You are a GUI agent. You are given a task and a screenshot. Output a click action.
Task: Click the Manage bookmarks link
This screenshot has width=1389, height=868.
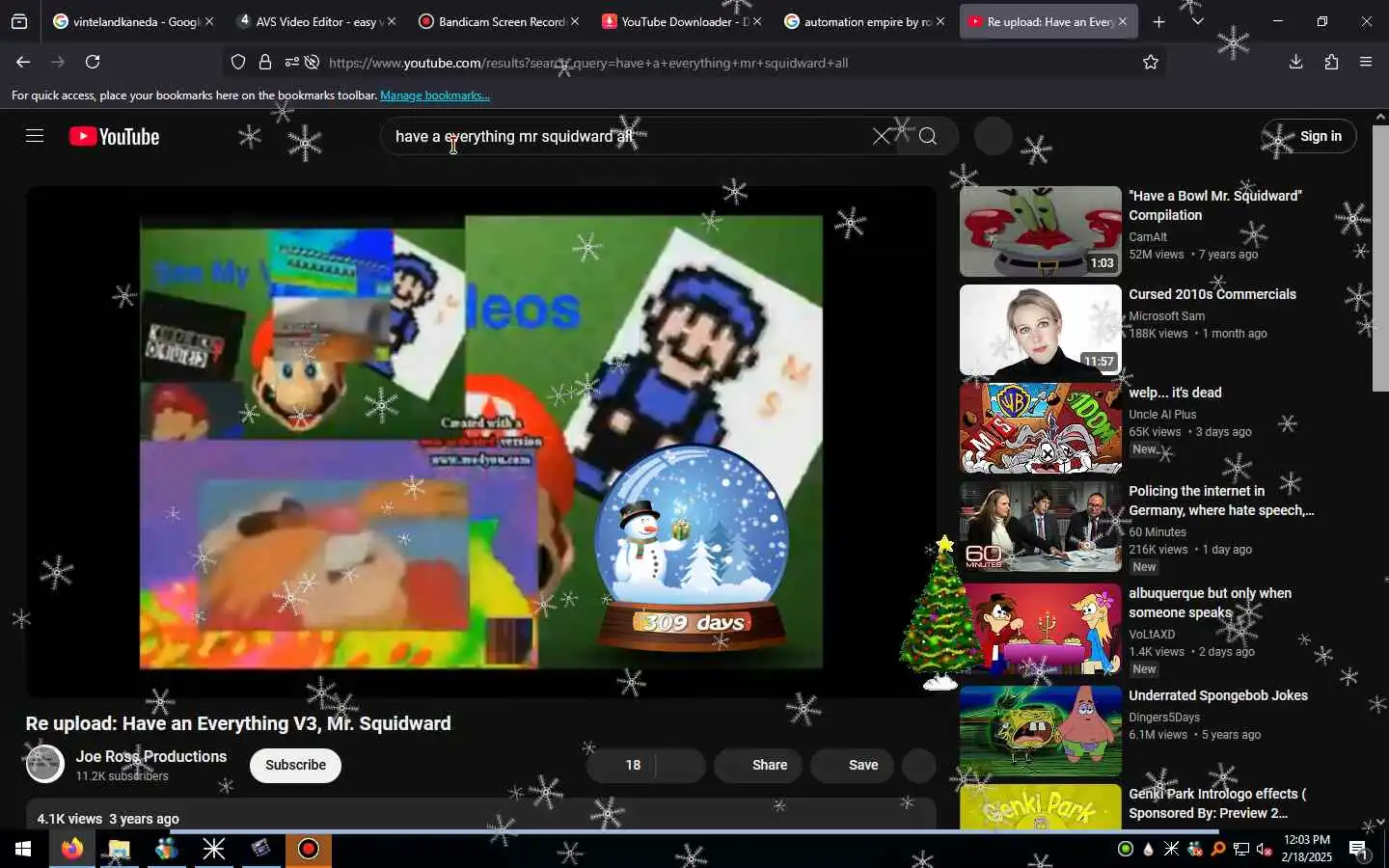pos(435,95)
